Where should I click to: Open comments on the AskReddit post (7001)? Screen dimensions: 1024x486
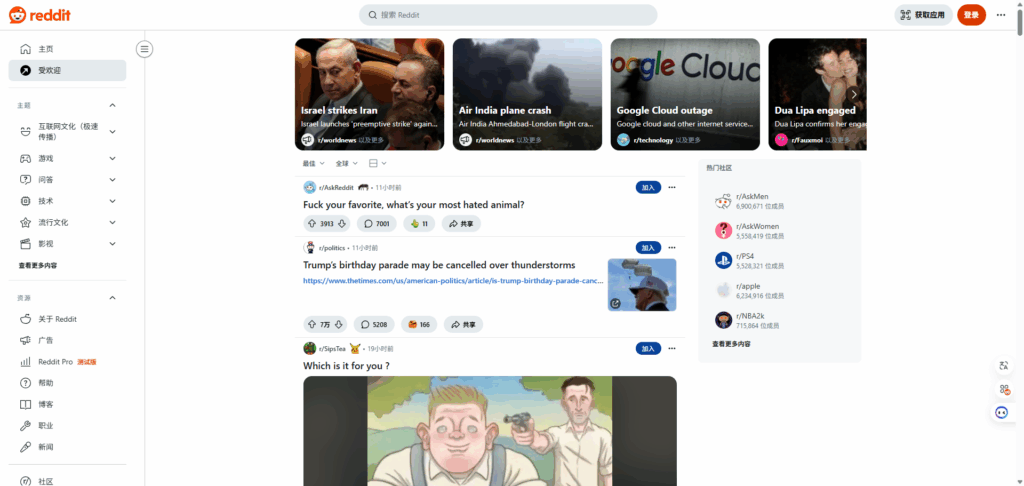pyautogui.click(x=377, y=223)
